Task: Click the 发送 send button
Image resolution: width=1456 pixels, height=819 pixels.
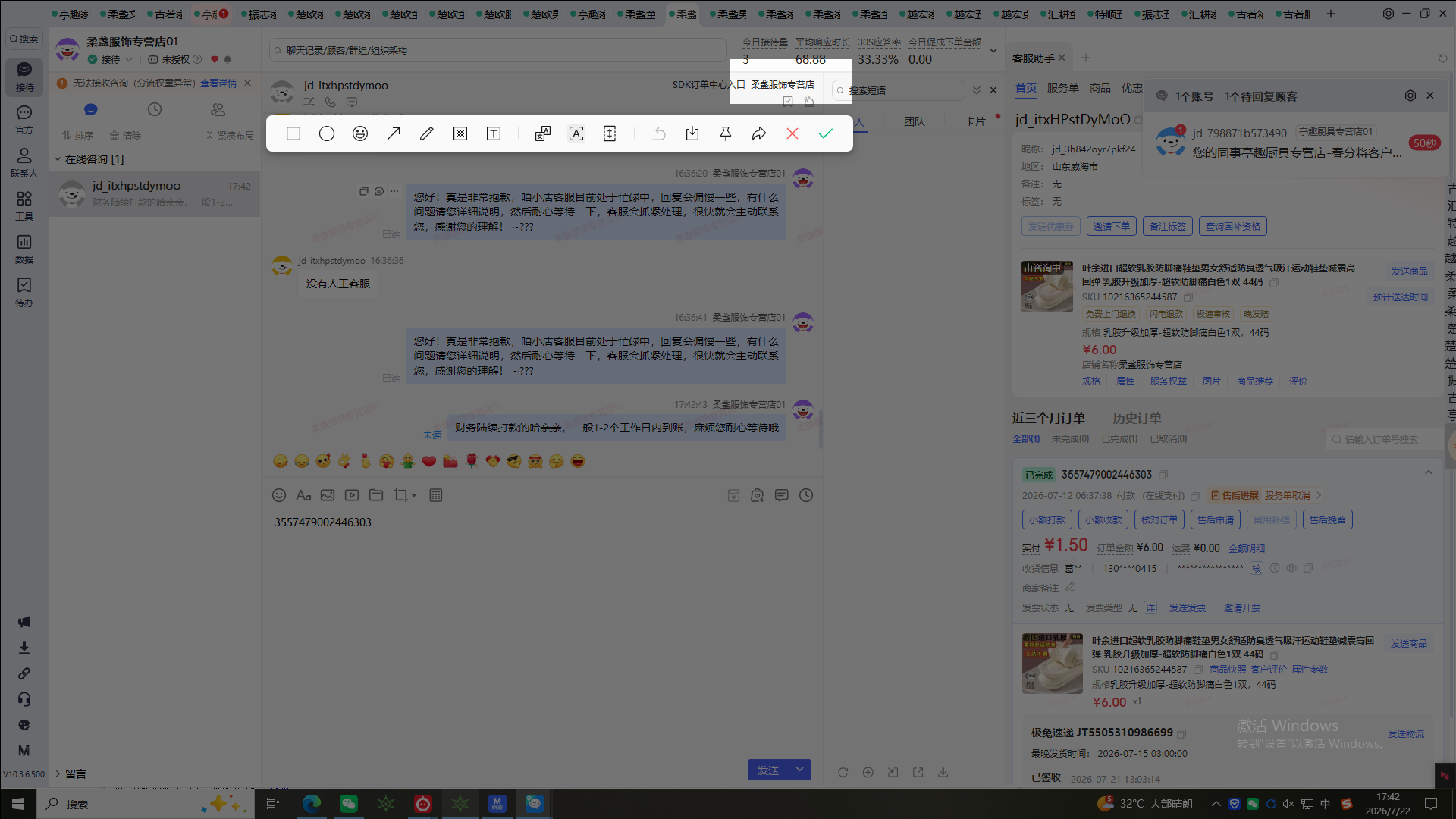Action: 768,770
